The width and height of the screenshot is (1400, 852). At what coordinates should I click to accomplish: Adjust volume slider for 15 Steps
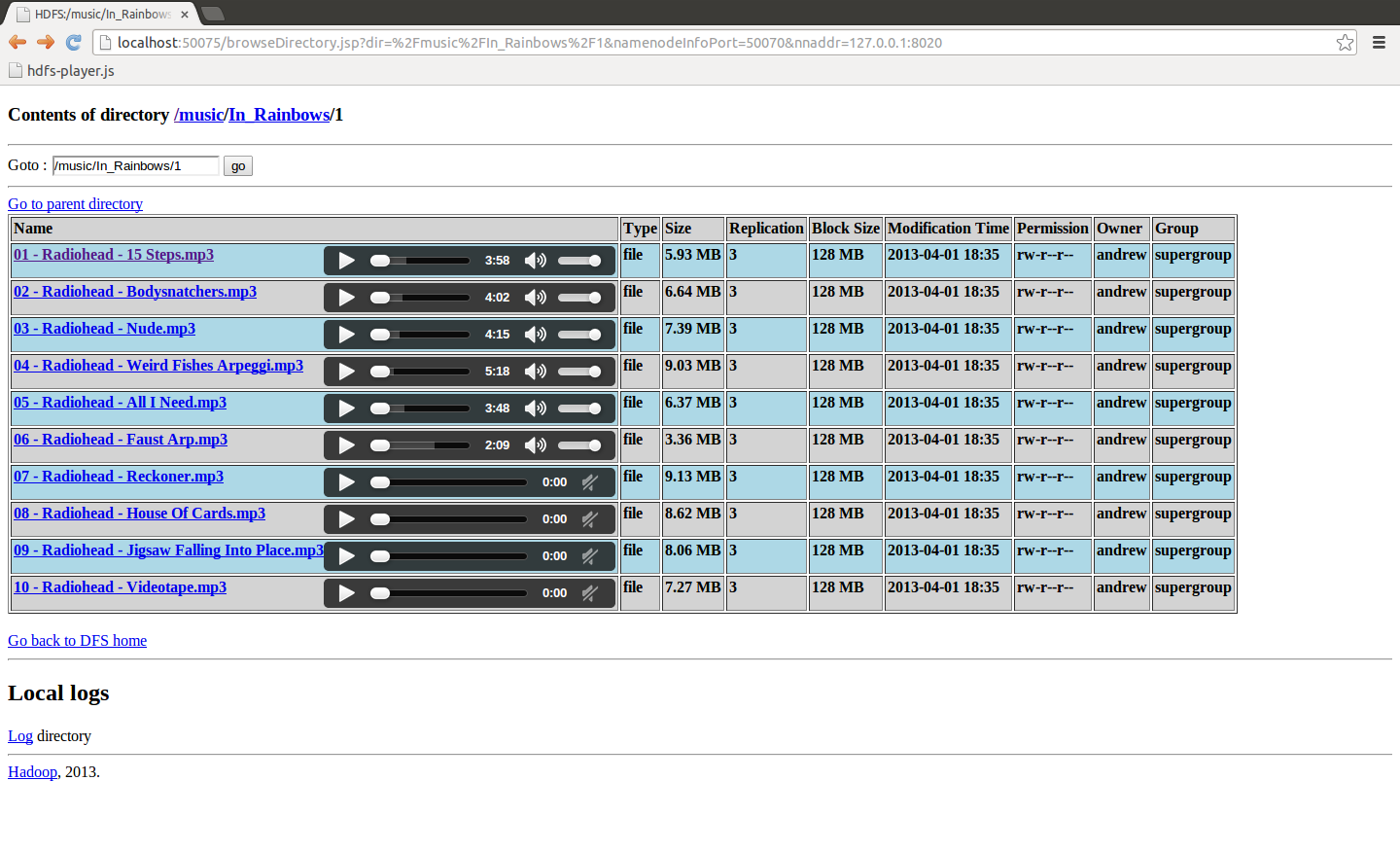point(580,261)
